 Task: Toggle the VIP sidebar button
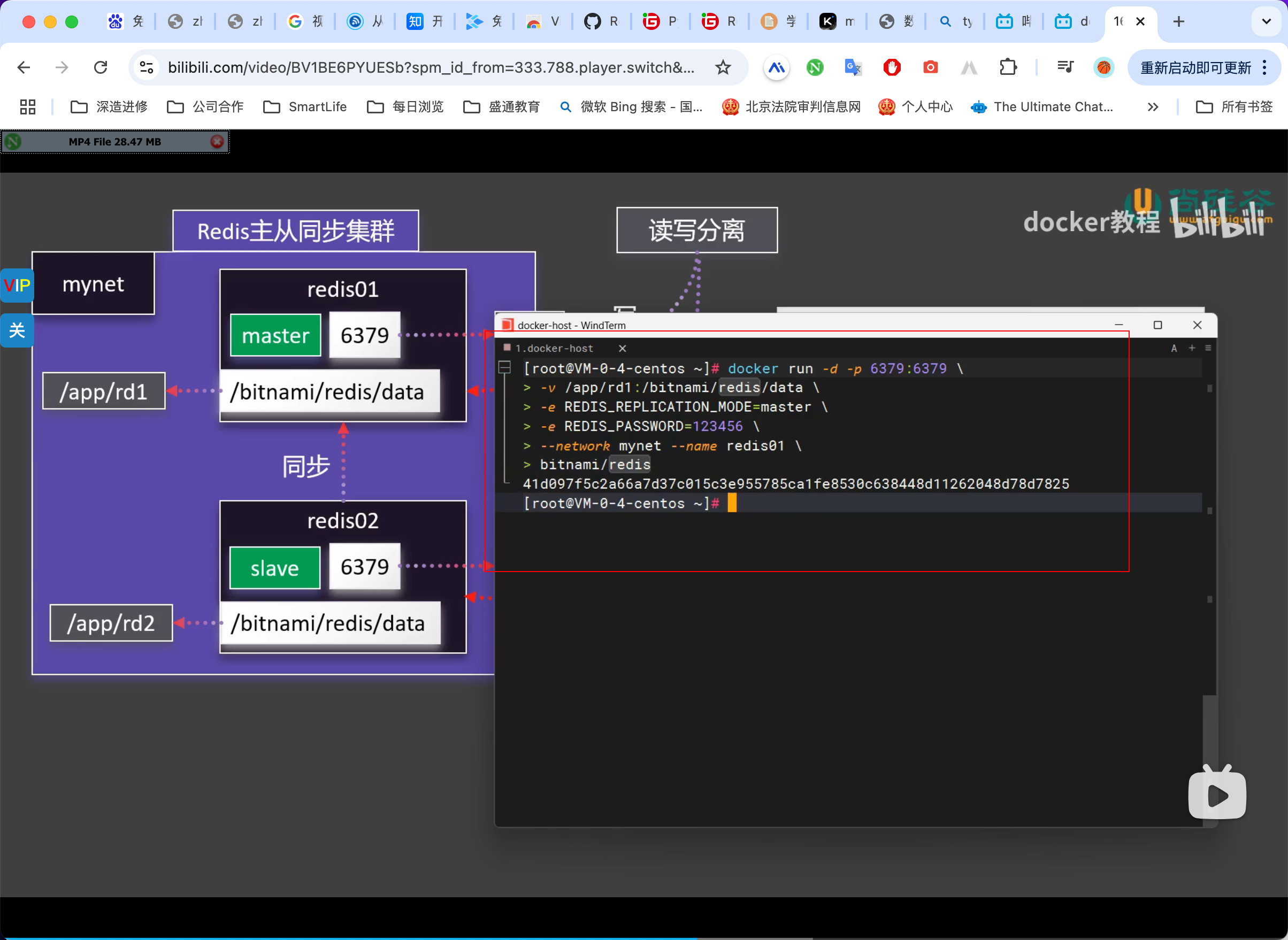click(17, 285)
